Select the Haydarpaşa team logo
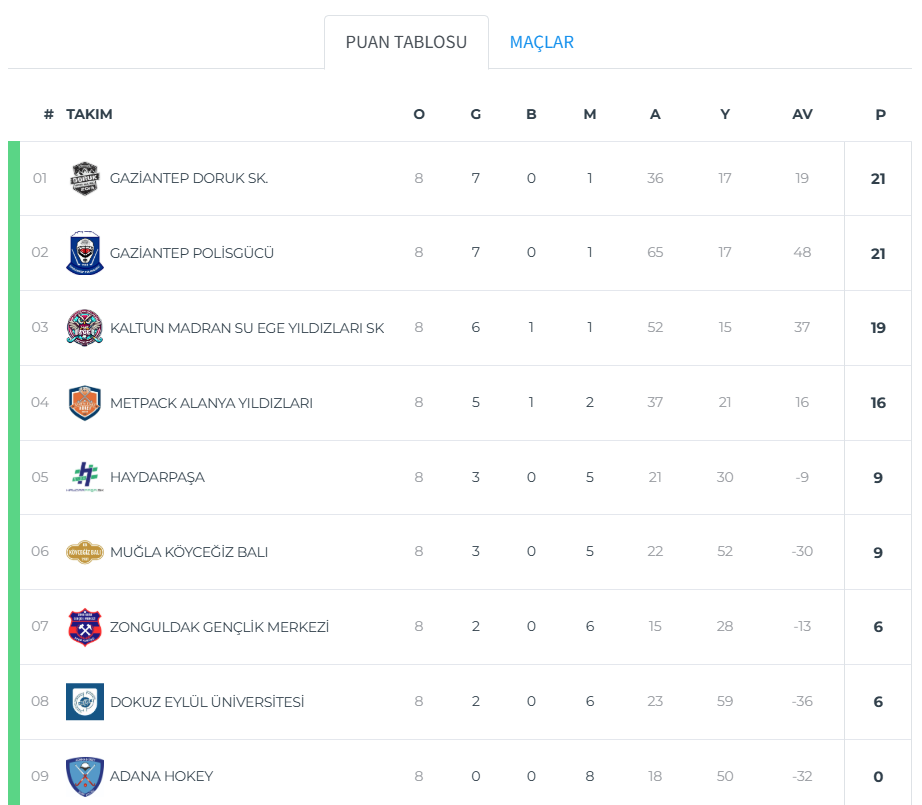This screenshot has height=805, width=922. [85, 477]
